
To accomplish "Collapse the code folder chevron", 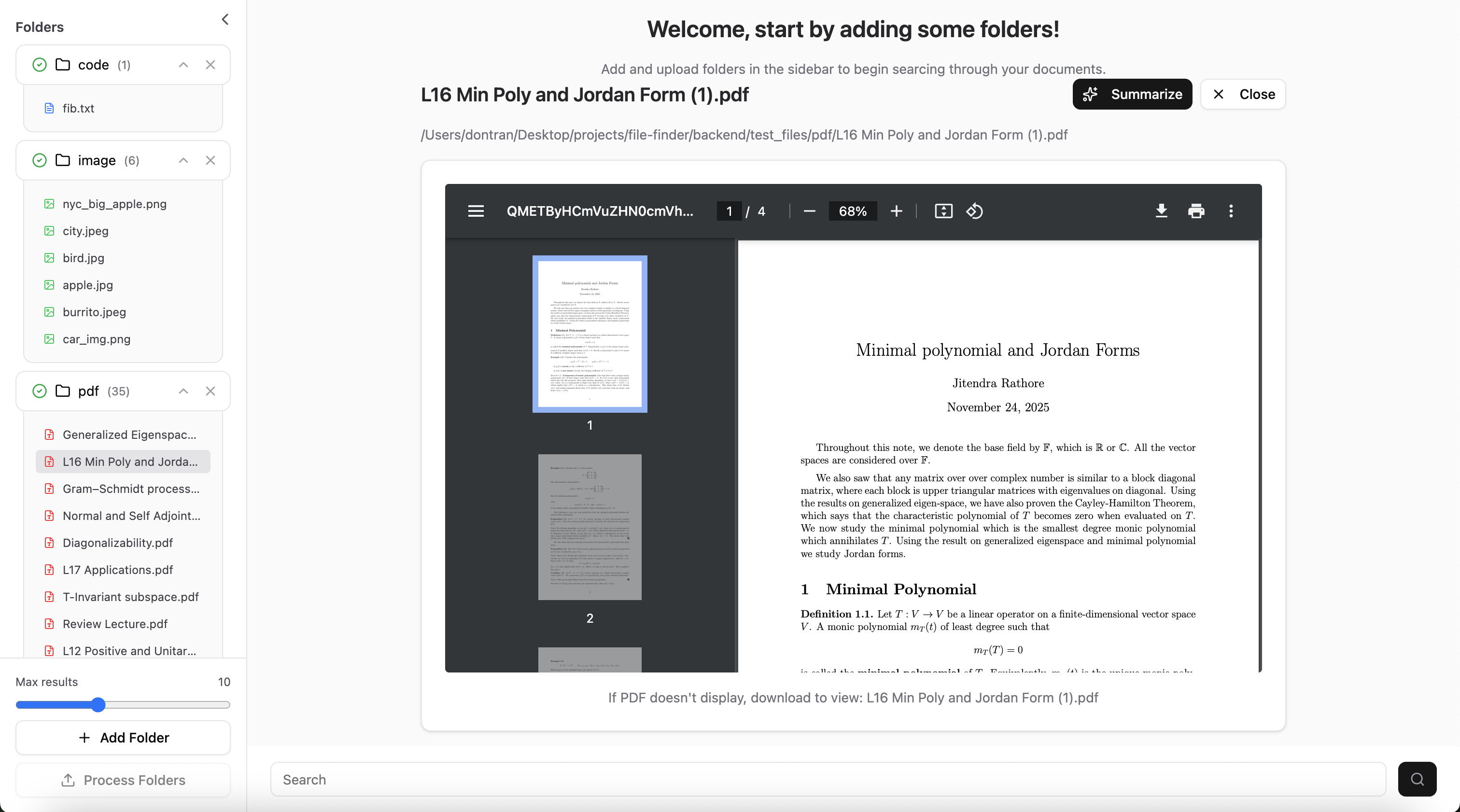I will pos(183,65).
